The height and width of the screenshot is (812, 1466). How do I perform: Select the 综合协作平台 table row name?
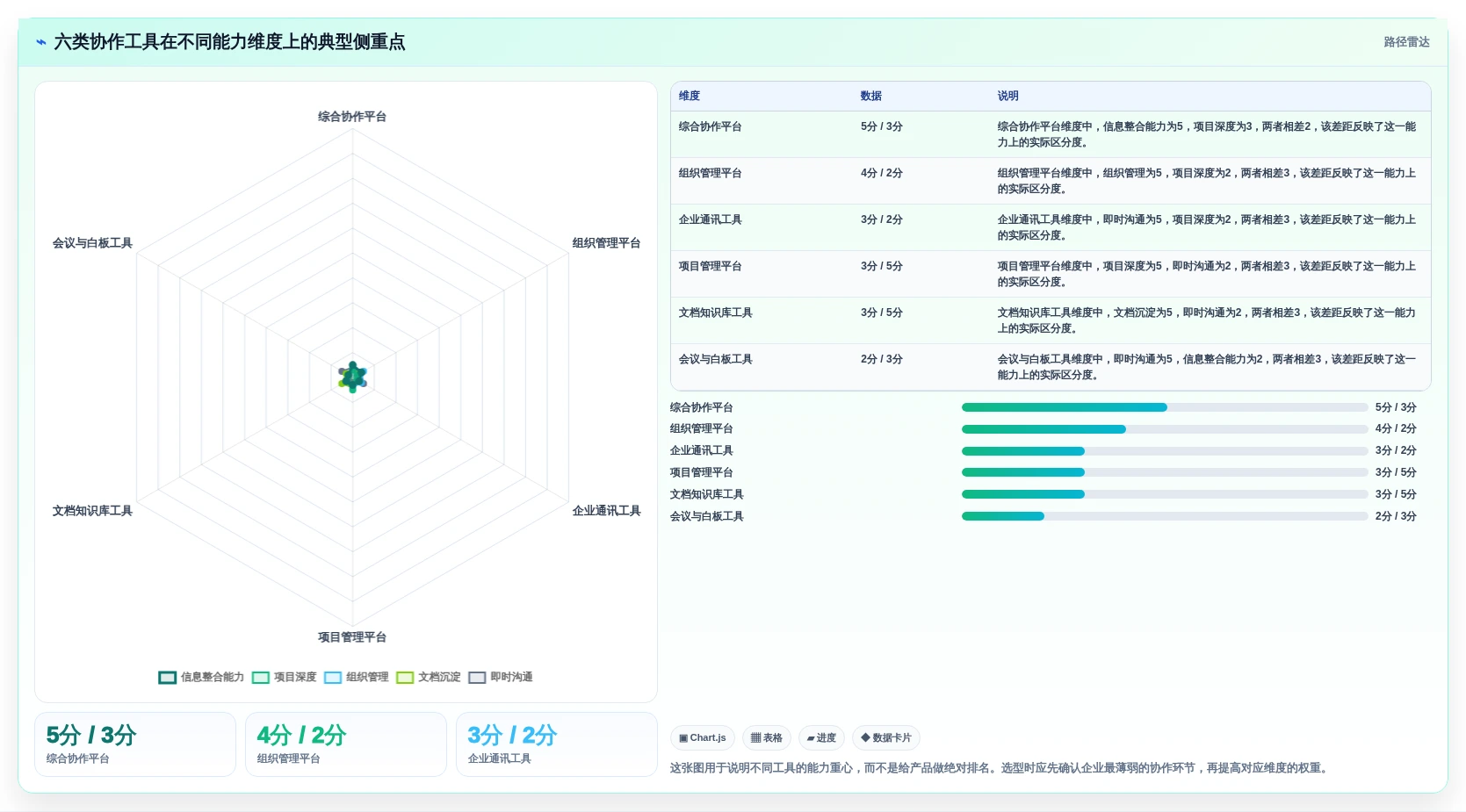(x=710, y=126)
